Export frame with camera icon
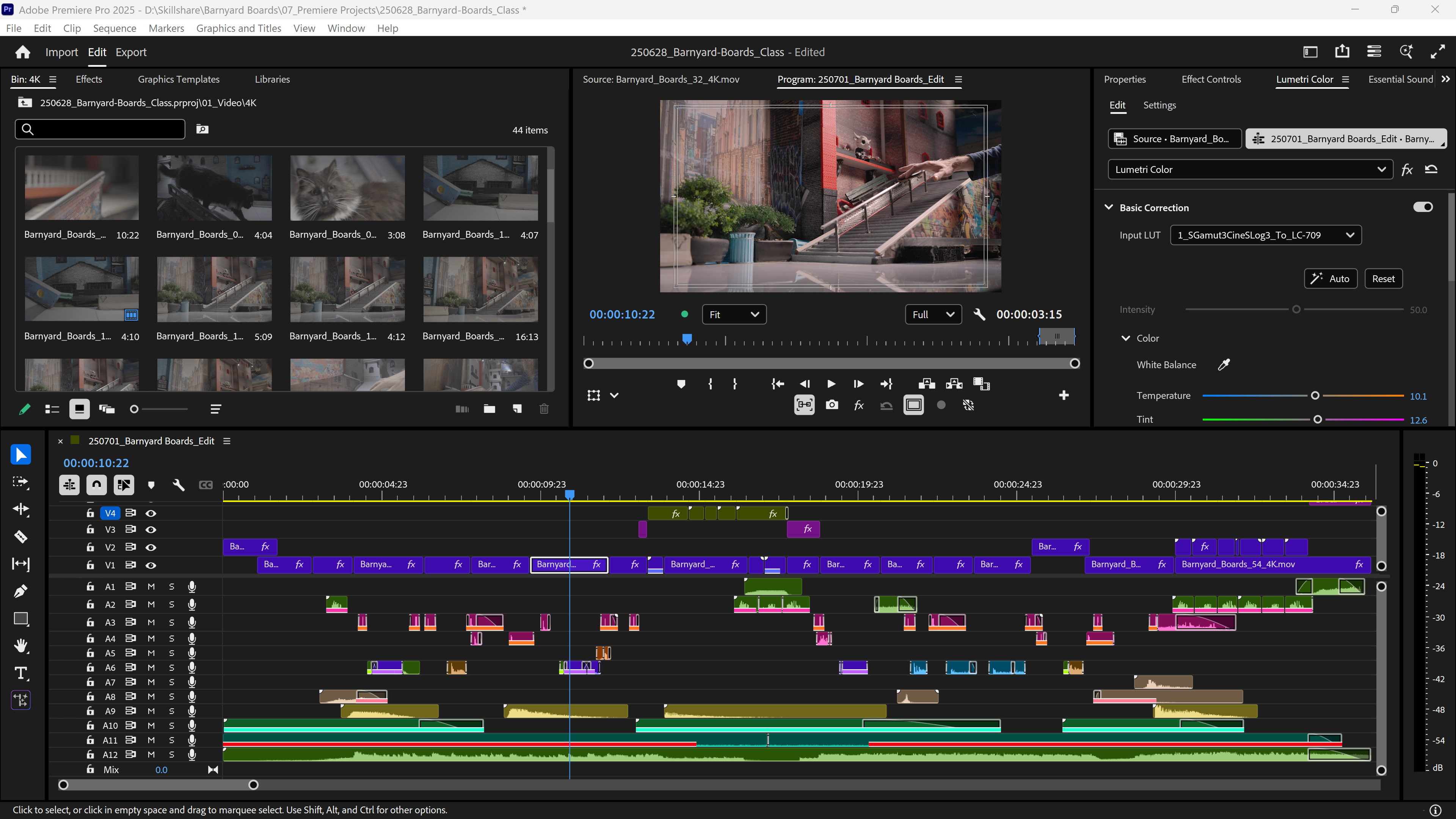The height and width of the screenshot is (819, 1456). click(832, 405)
